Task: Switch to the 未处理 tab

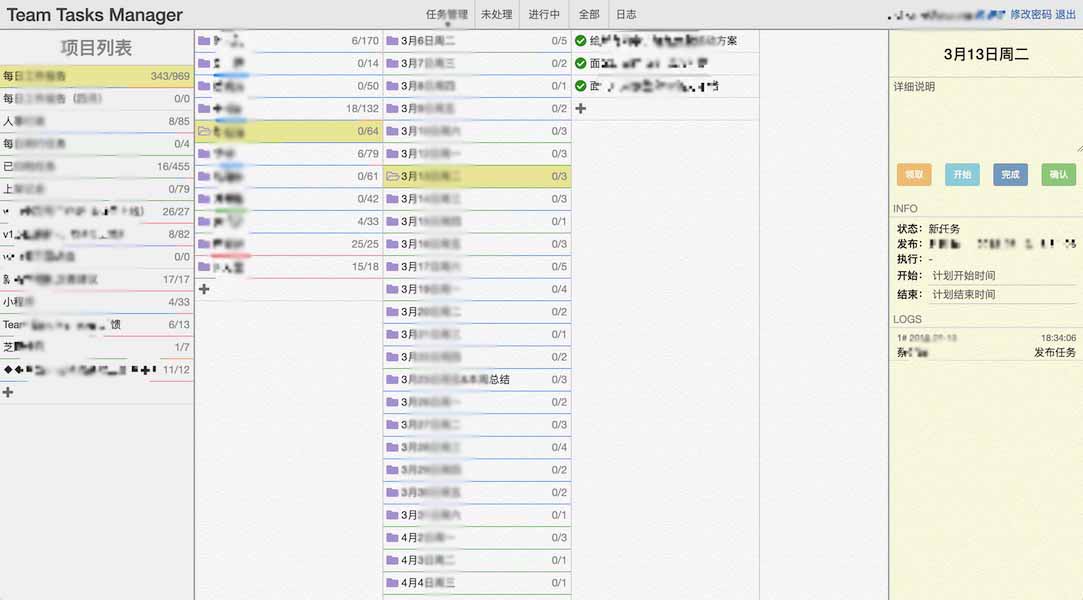Action: 496,15
